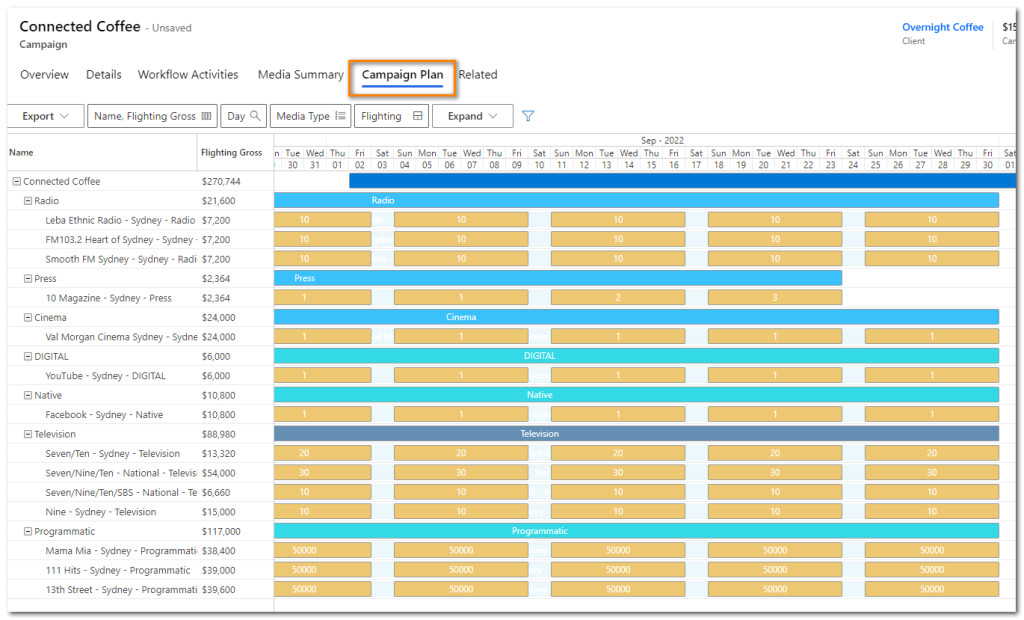Image resolution: width=1024 pixels, height=620 pixels.
Task: Collapse the Press media group
Action: coord(28,279)
